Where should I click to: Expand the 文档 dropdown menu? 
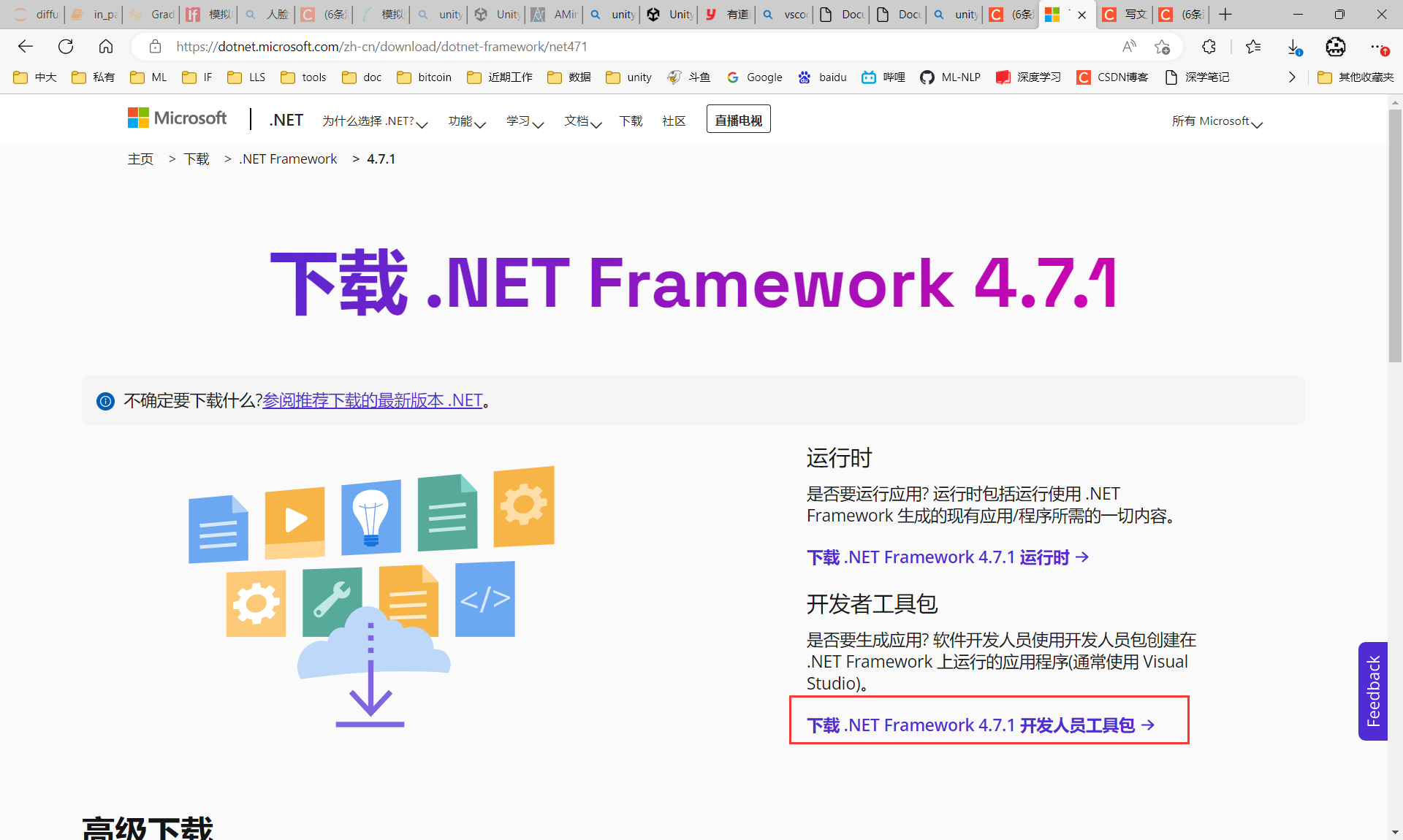(583, 121)
